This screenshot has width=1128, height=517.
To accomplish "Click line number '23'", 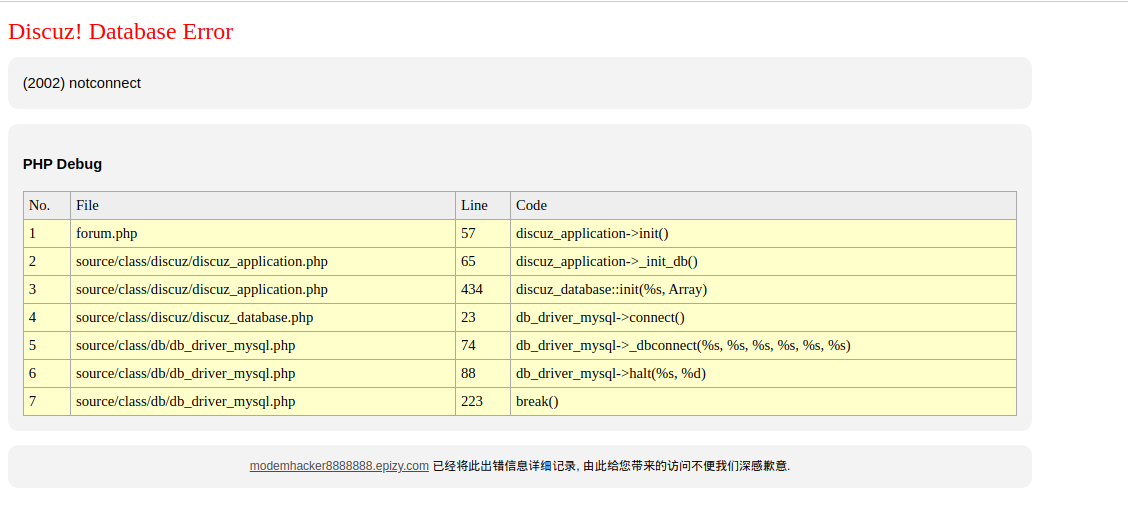I will 483,318.
